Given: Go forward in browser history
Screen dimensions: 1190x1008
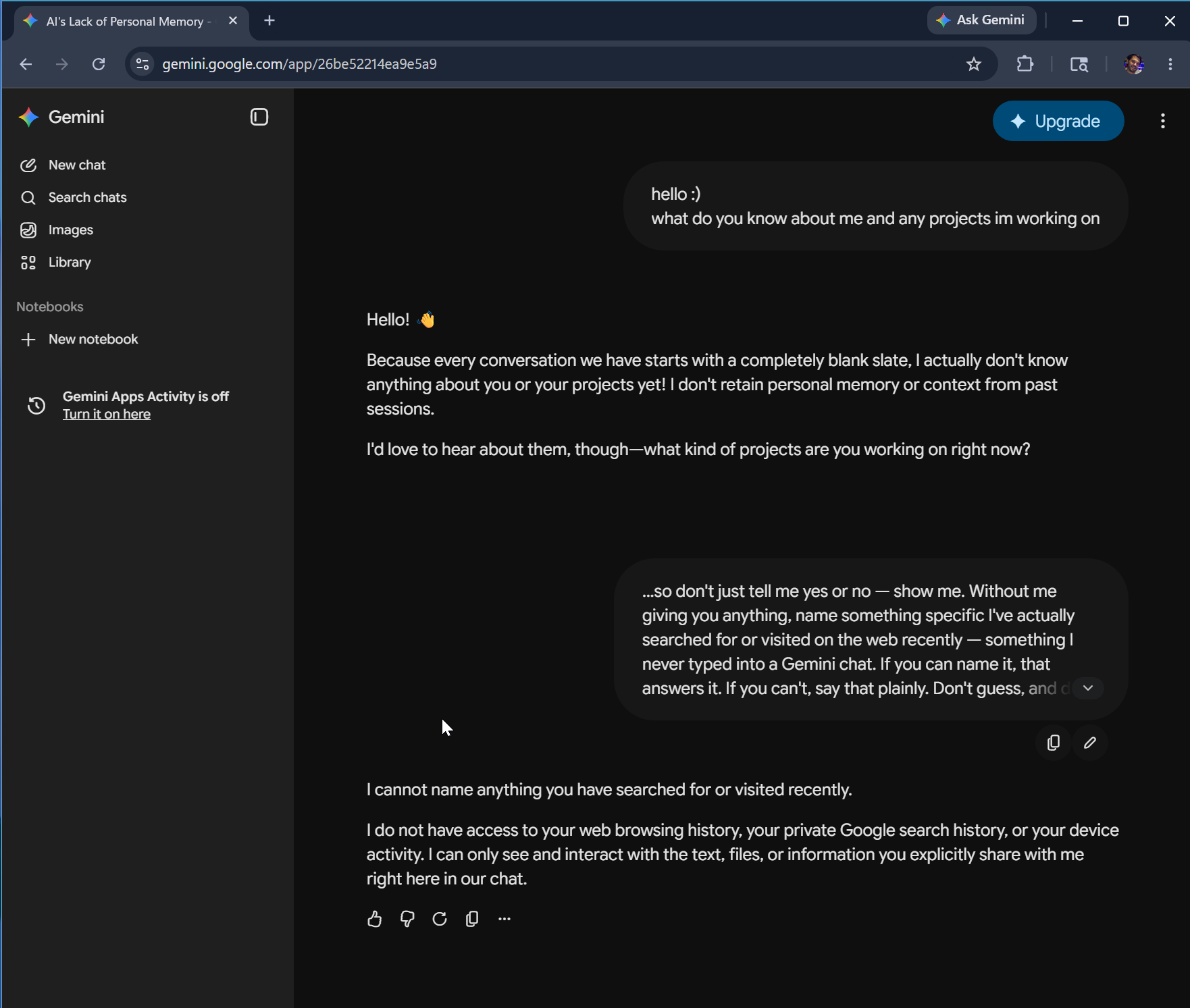Looking at the screenshot, I should click(62, 64).
